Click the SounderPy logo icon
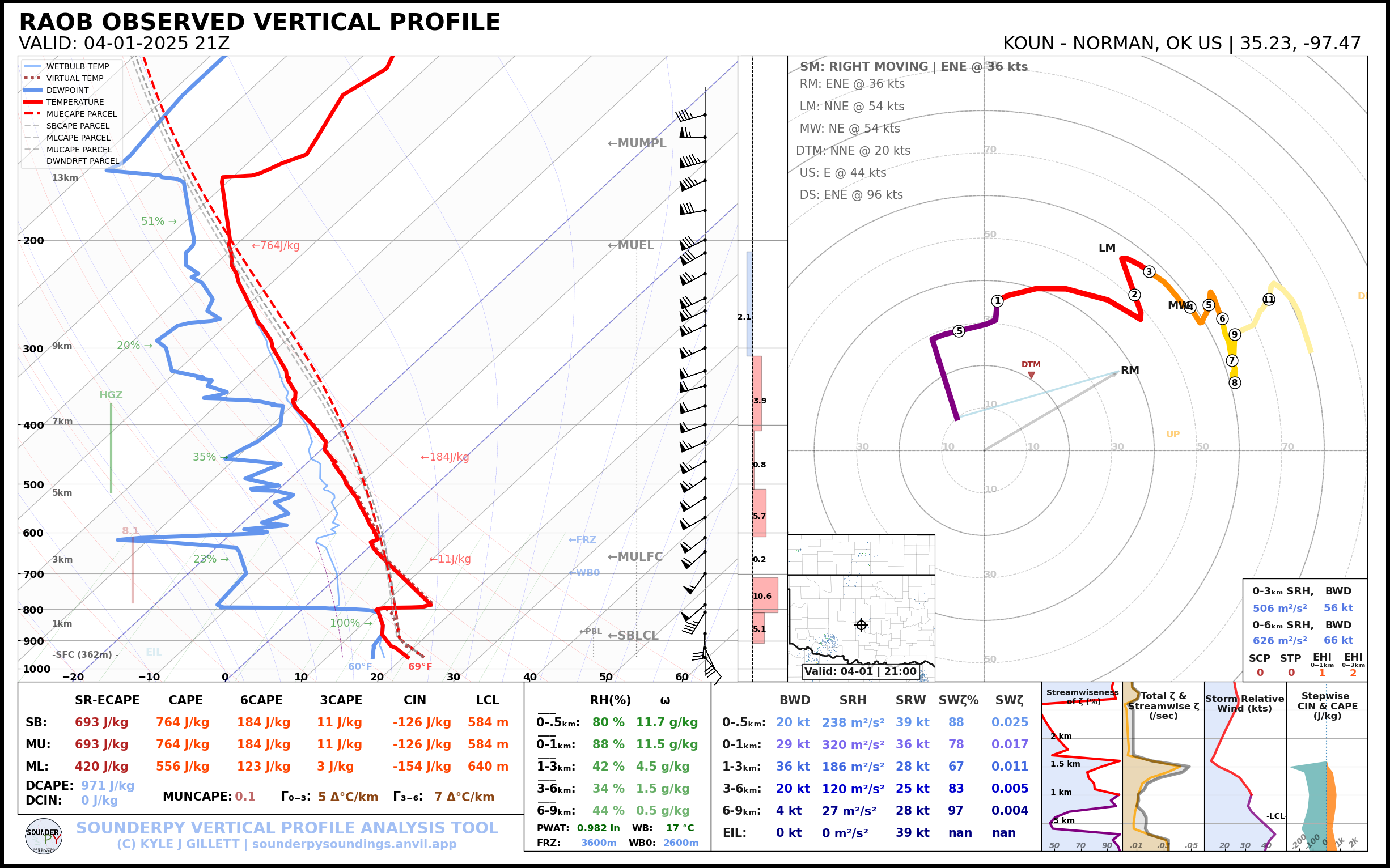Screen dimensions: 1390x868 tap(44, 836)
